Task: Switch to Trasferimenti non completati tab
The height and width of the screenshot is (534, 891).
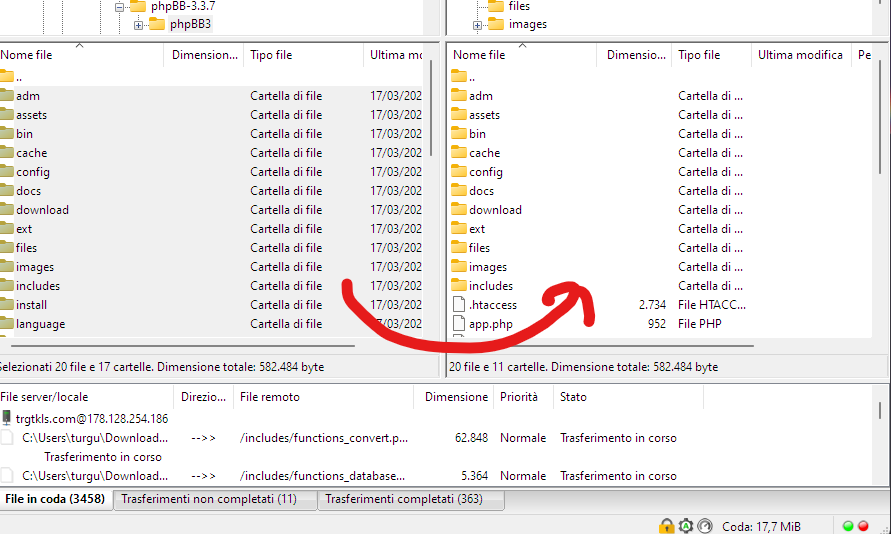Action: click(216, 499)
